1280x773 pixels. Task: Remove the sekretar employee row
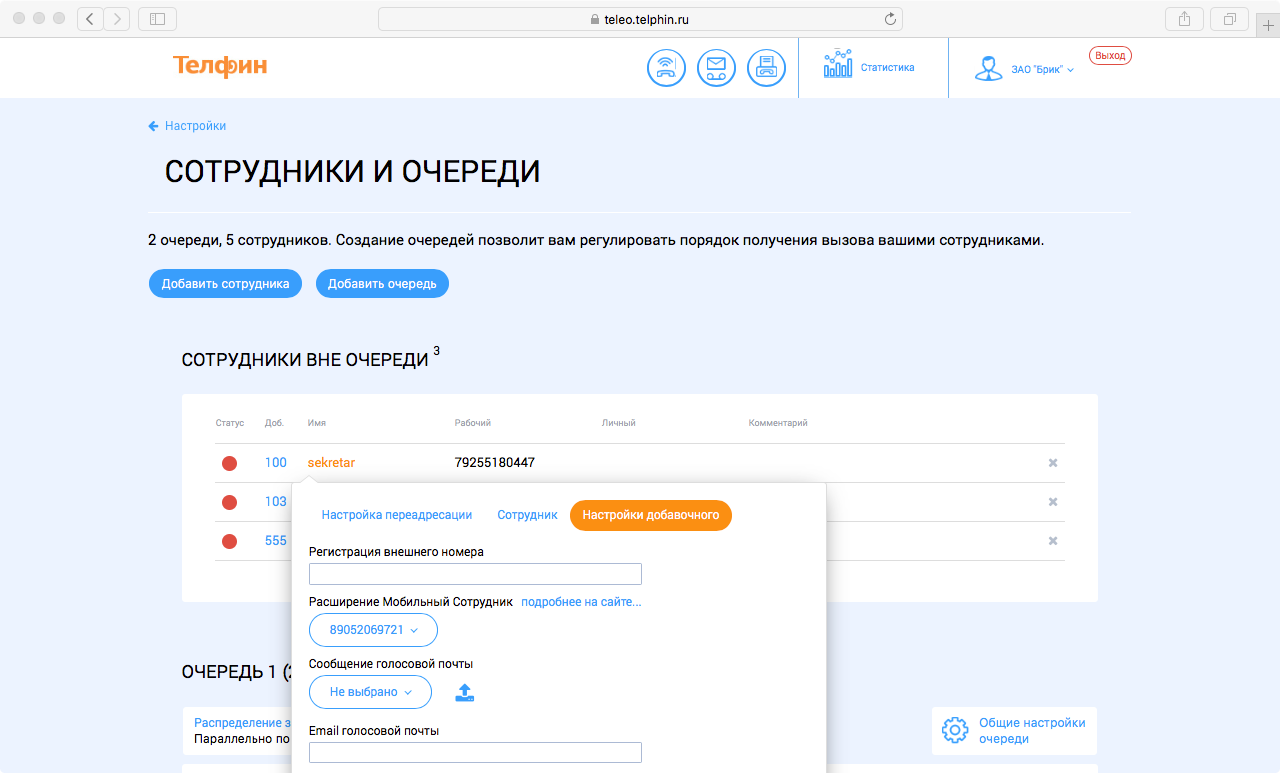[1052, 463]
